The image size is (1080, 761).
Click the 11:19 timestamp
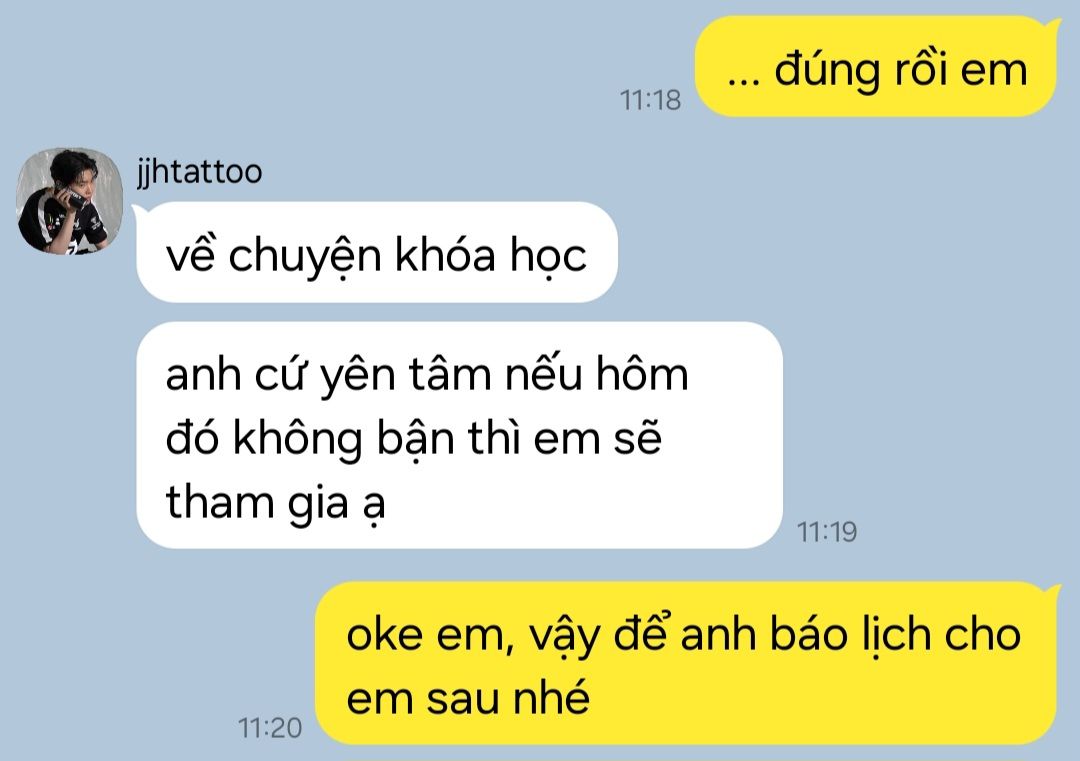pyautogui.click(x=827, y=532)
